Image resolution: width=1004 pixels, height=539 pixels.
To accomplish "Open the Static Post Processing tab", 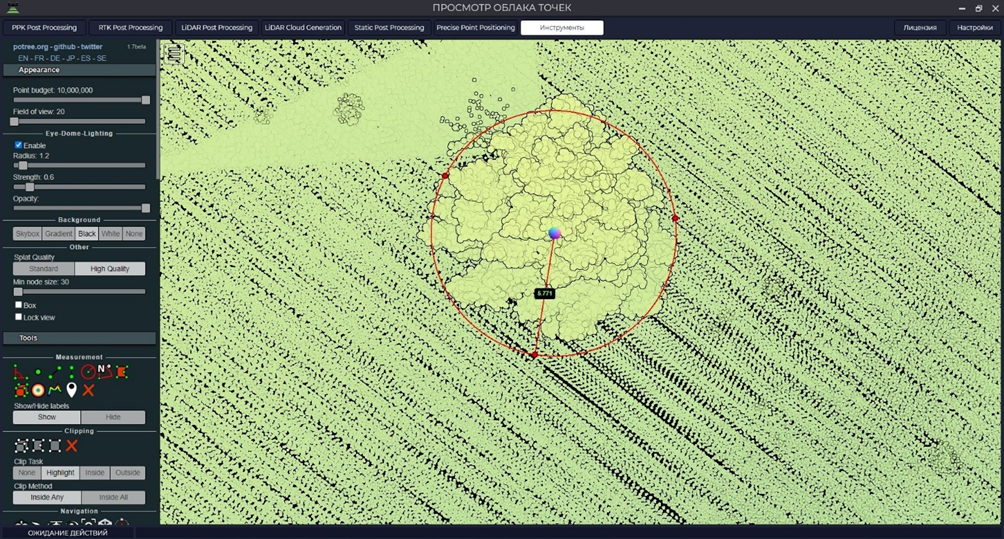I will pos(389,28).
